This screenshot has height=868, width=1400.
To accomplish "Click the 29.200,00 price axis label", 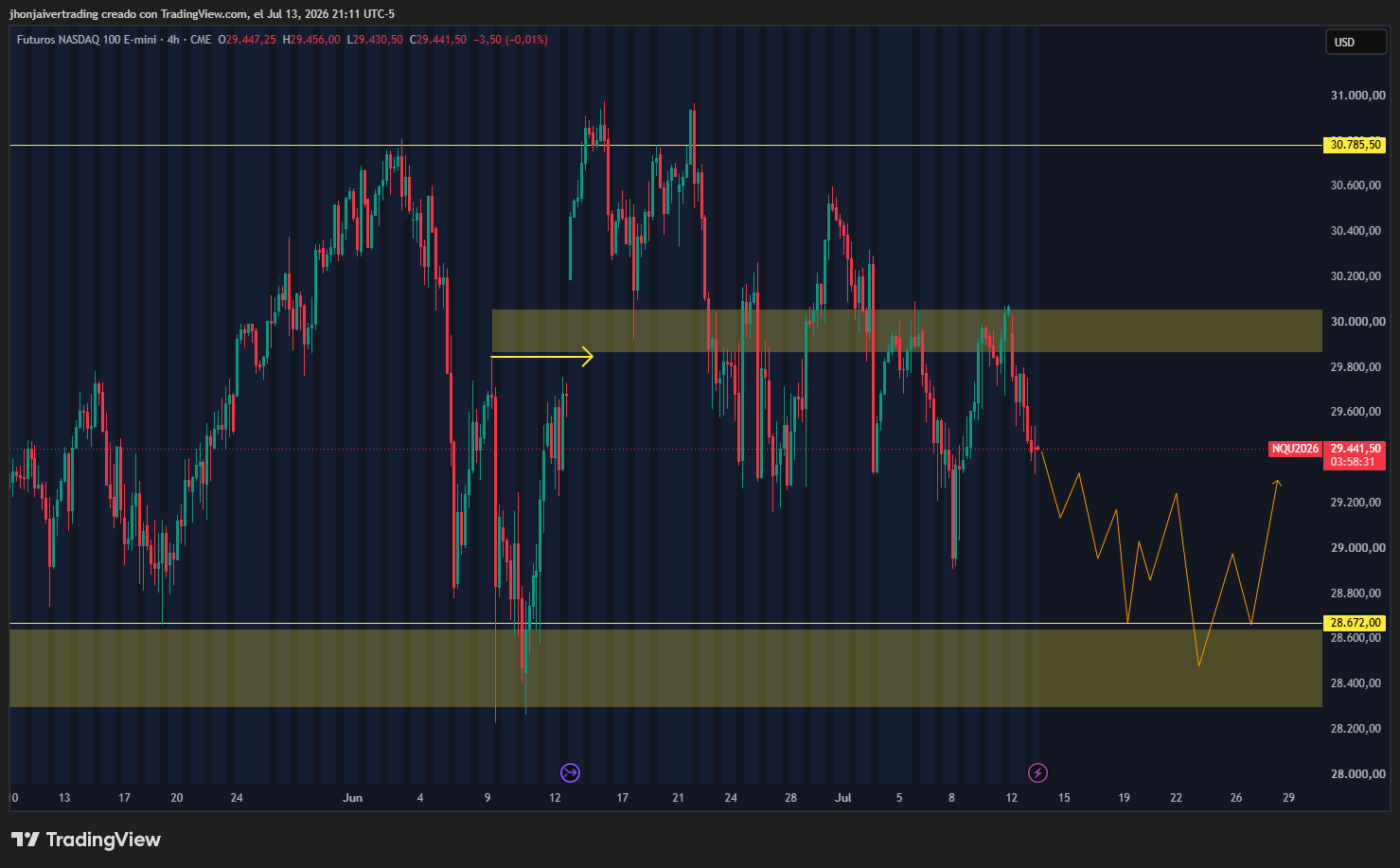I will tap(1357, 503).
